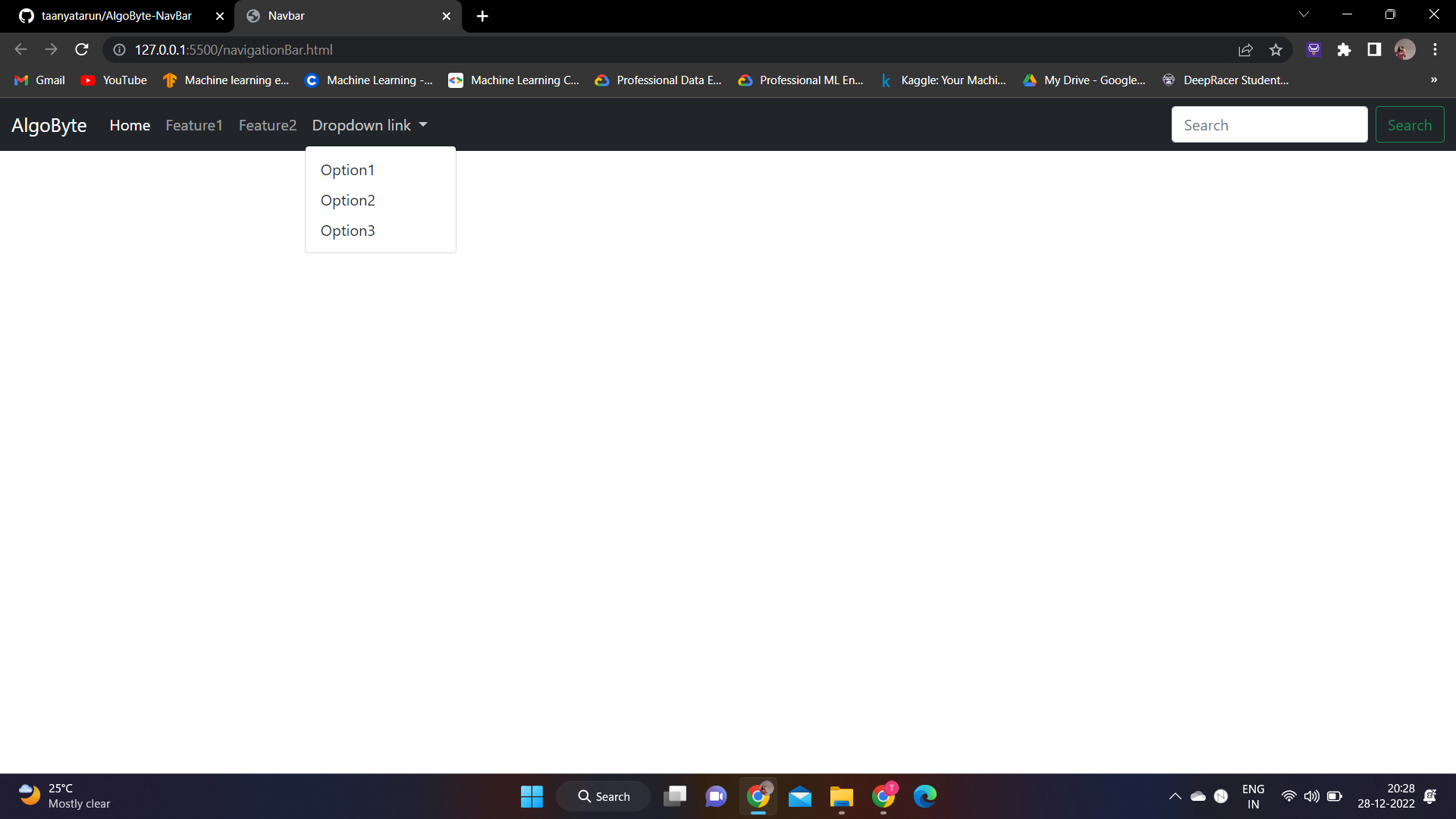
Task: Open Microsoft Edge from taskbar
Action: [924, 796]
